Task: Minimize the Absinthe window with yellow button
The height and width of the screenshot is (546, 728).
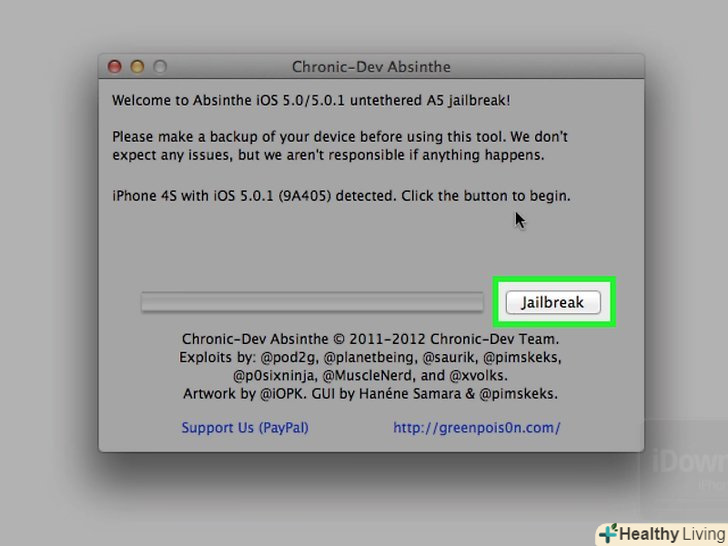Action: [x=137, y=66]
